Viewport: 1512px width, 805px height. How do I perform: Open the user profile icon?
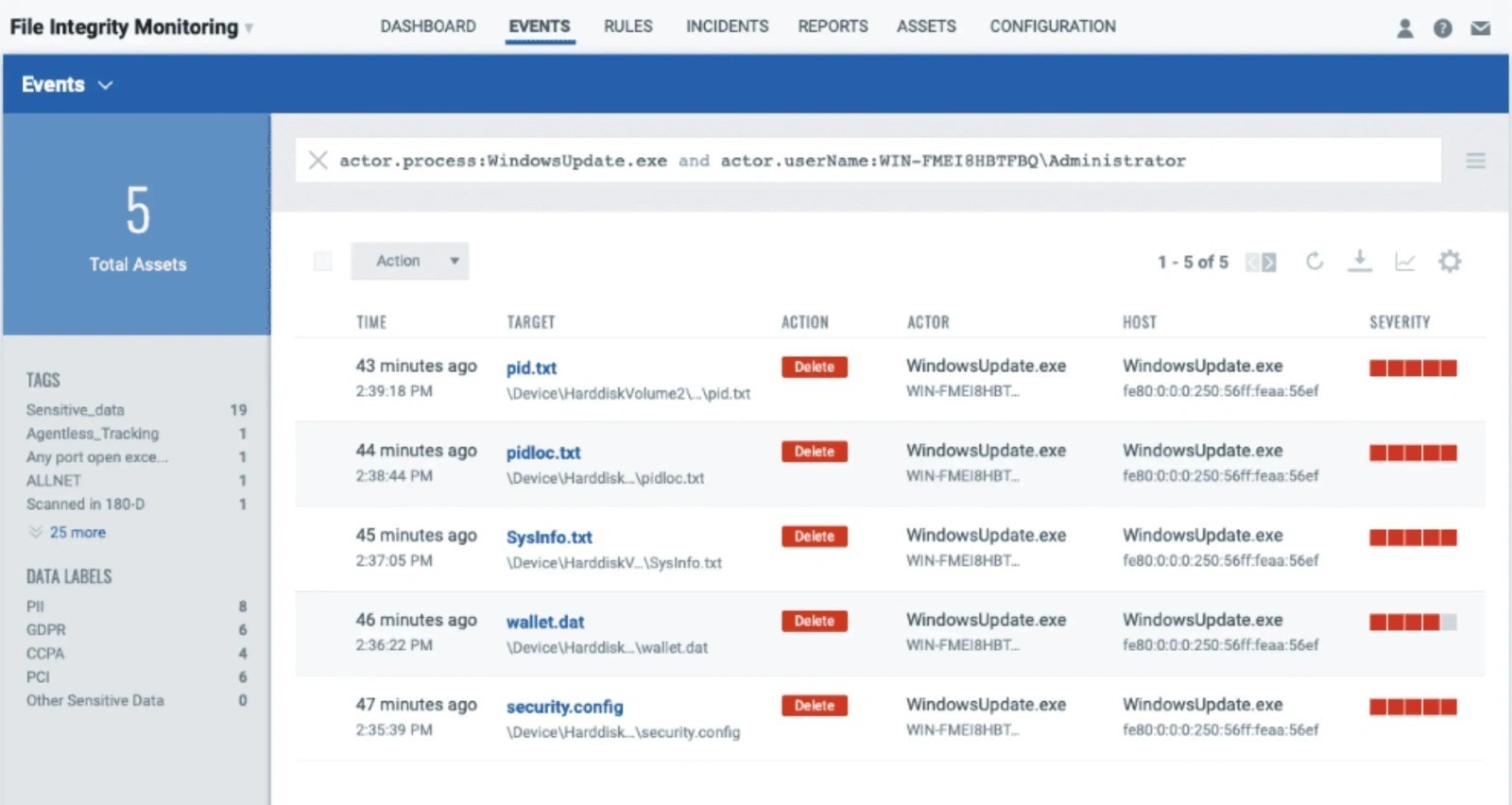[x=1405, y=28]
